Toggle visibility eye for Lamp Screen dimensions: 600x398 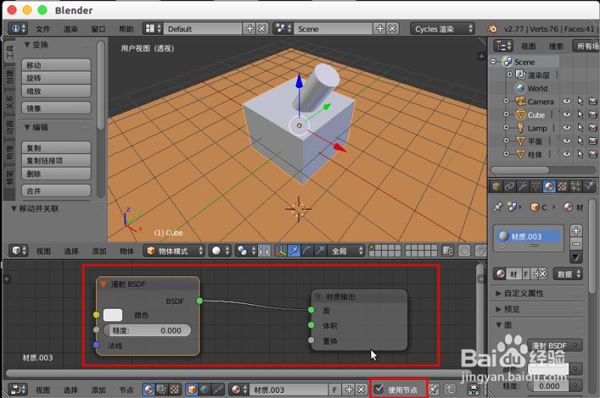(567, 127)
